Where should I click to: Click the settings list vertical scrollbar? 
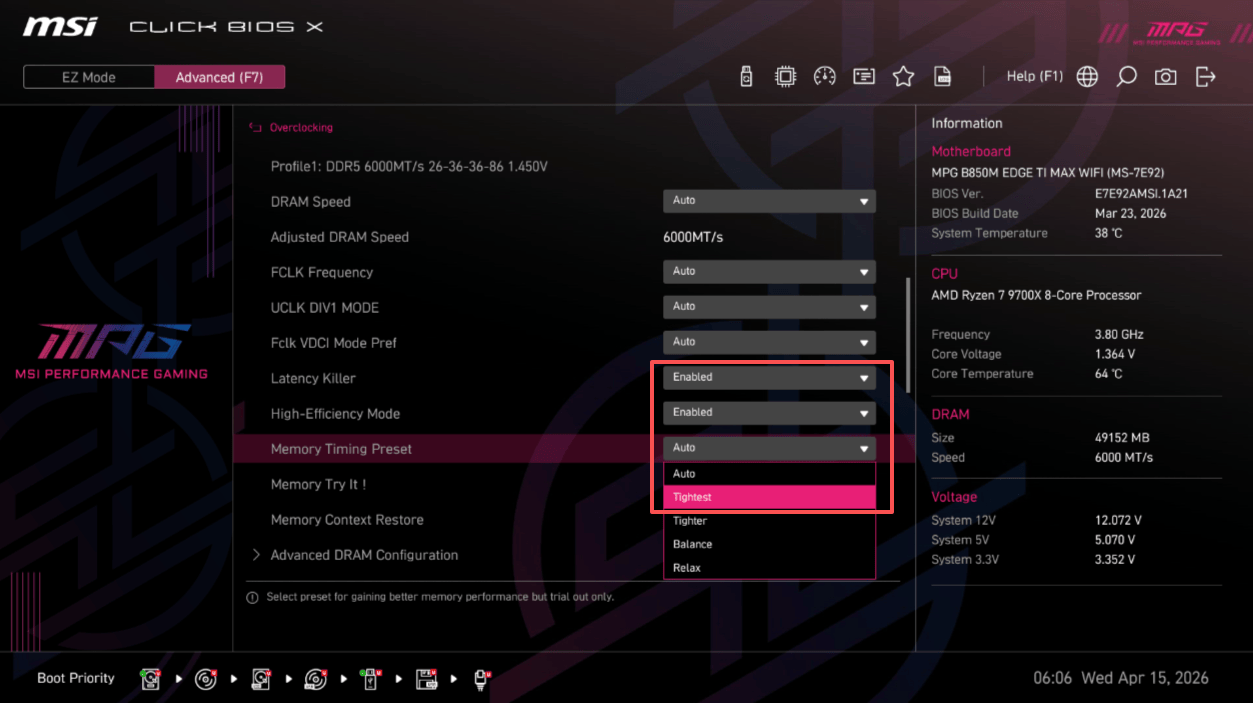point(908,335)
